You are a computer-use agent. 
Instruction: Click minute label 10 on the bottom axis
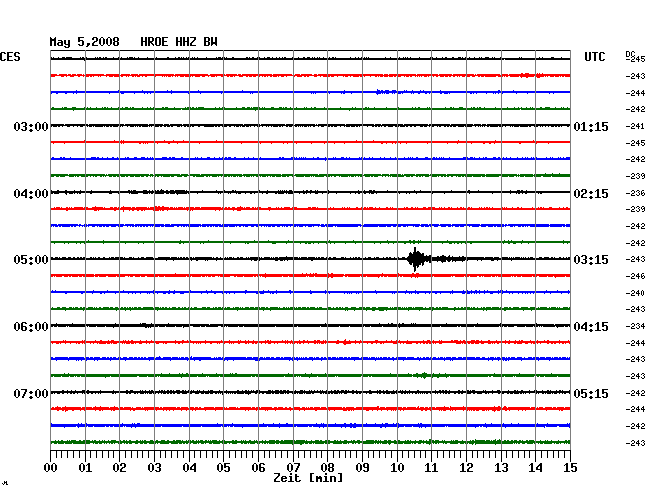[x=397, y=468]
